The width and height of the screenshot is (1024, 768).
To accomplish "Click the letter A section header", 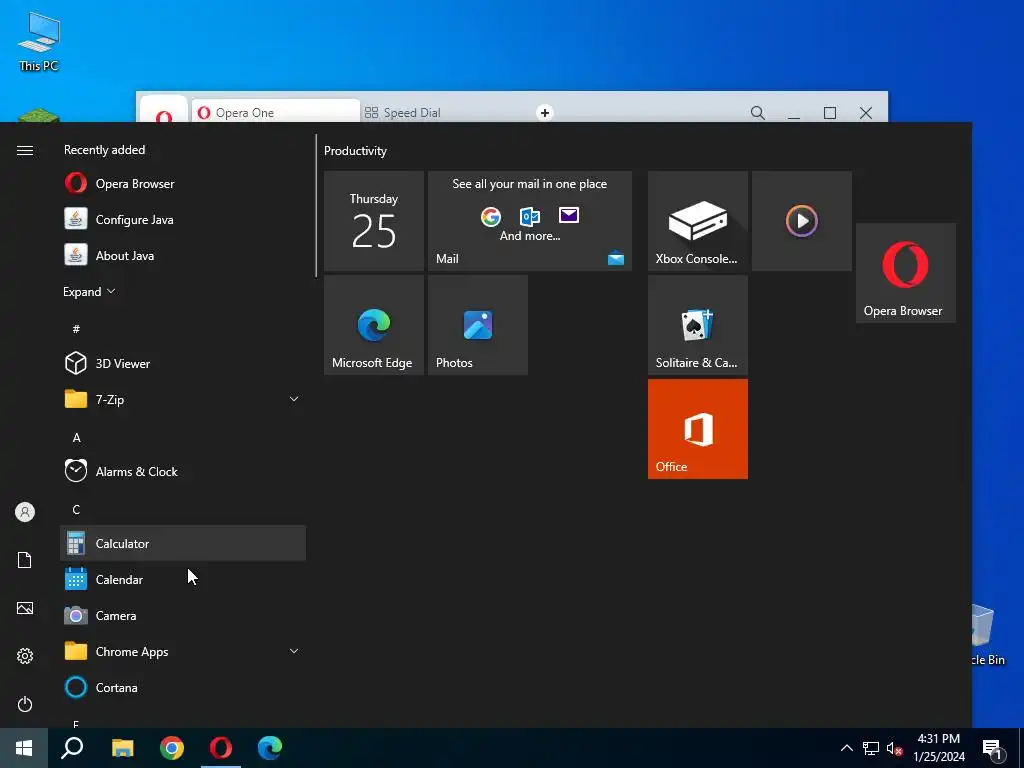I will tap(76, 438).
